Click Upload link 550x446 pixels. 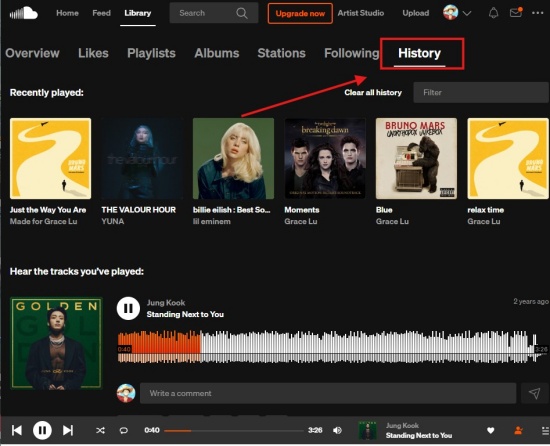pos(416,13)
